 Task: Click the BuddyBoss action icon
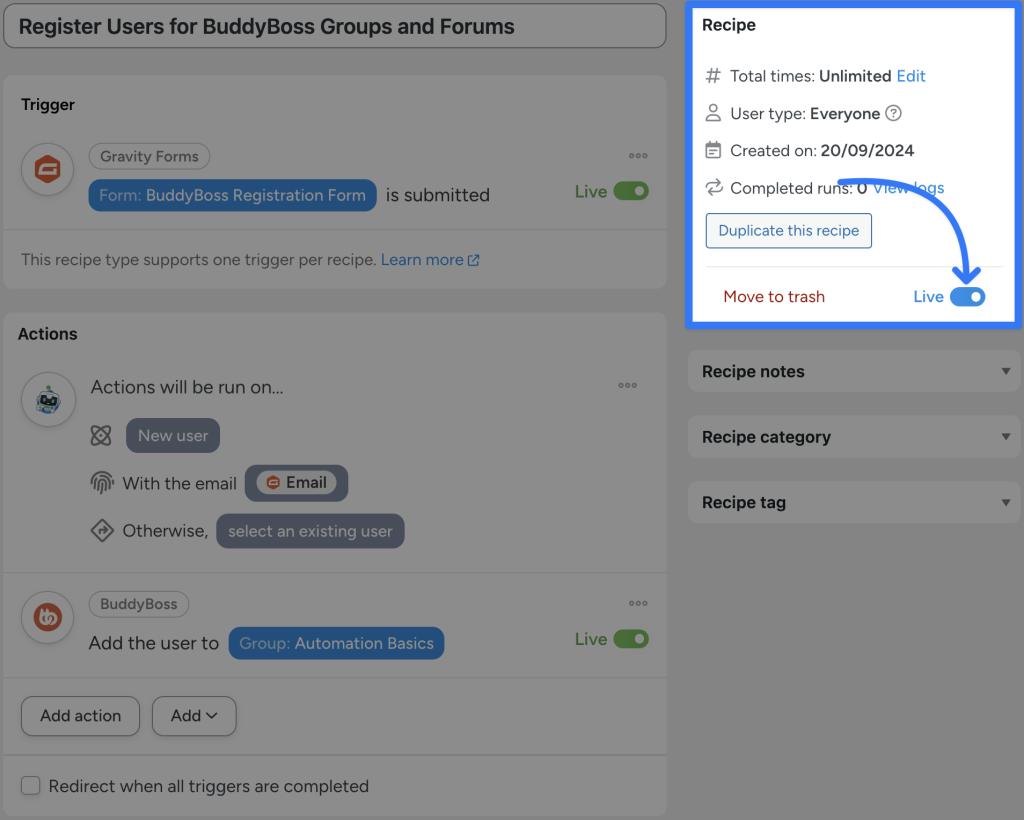pos(48,618)
